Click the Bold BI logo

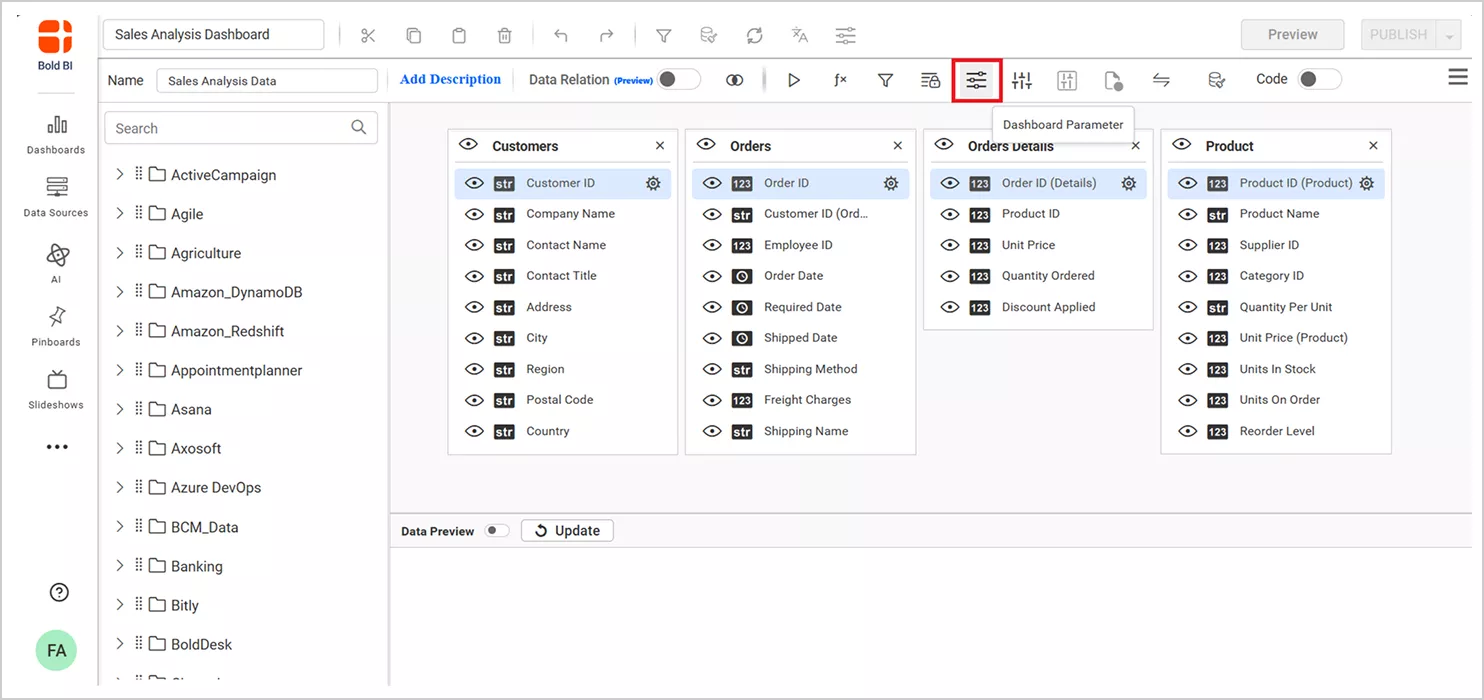point(56,46)
